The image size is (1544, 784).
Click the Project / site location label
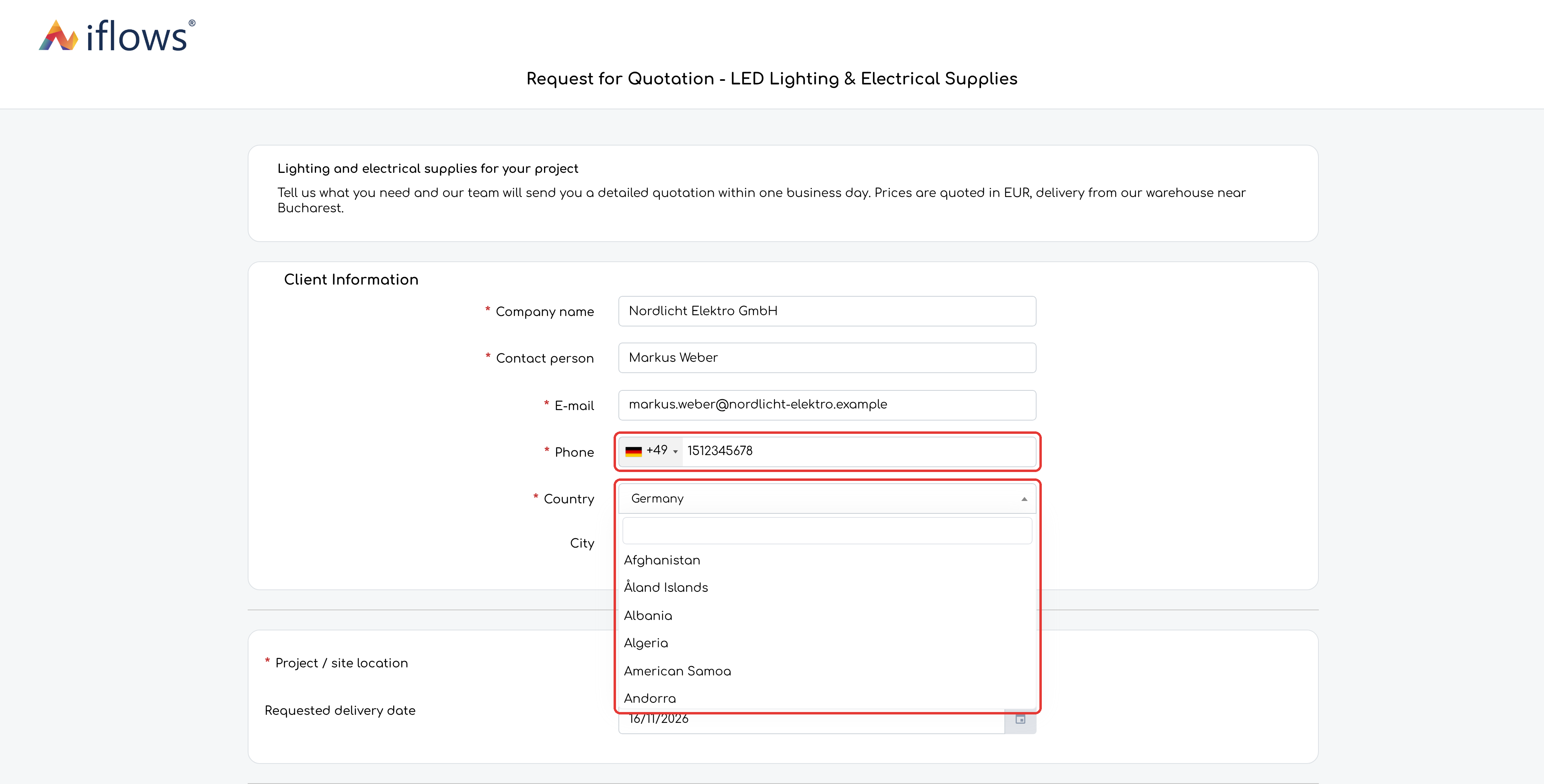pyautogui.click(x=342, y=663)
